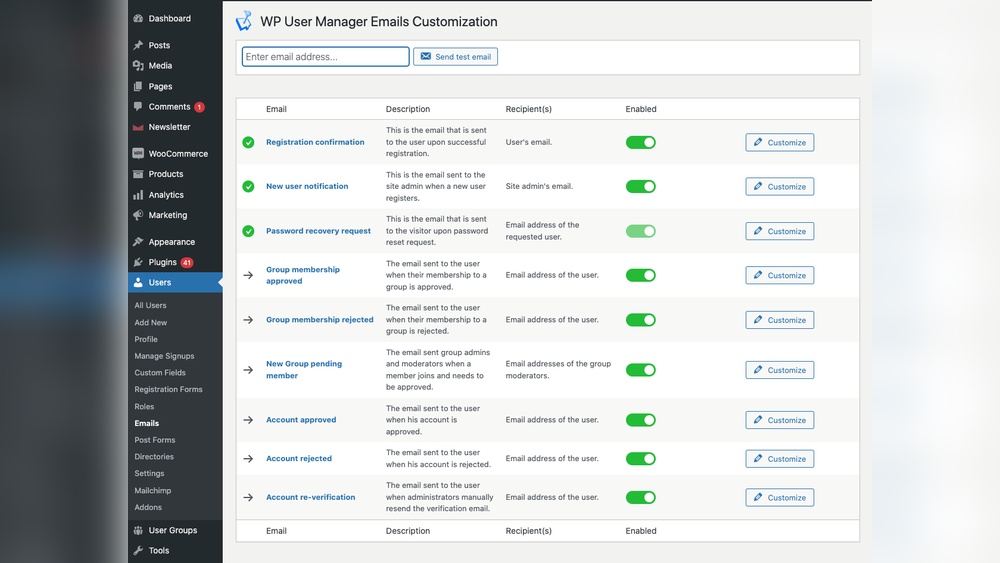The height and width of the screenshot is (563, 1000).
Task: Click the Comments speech bubble icon
Action: (138, 106)
